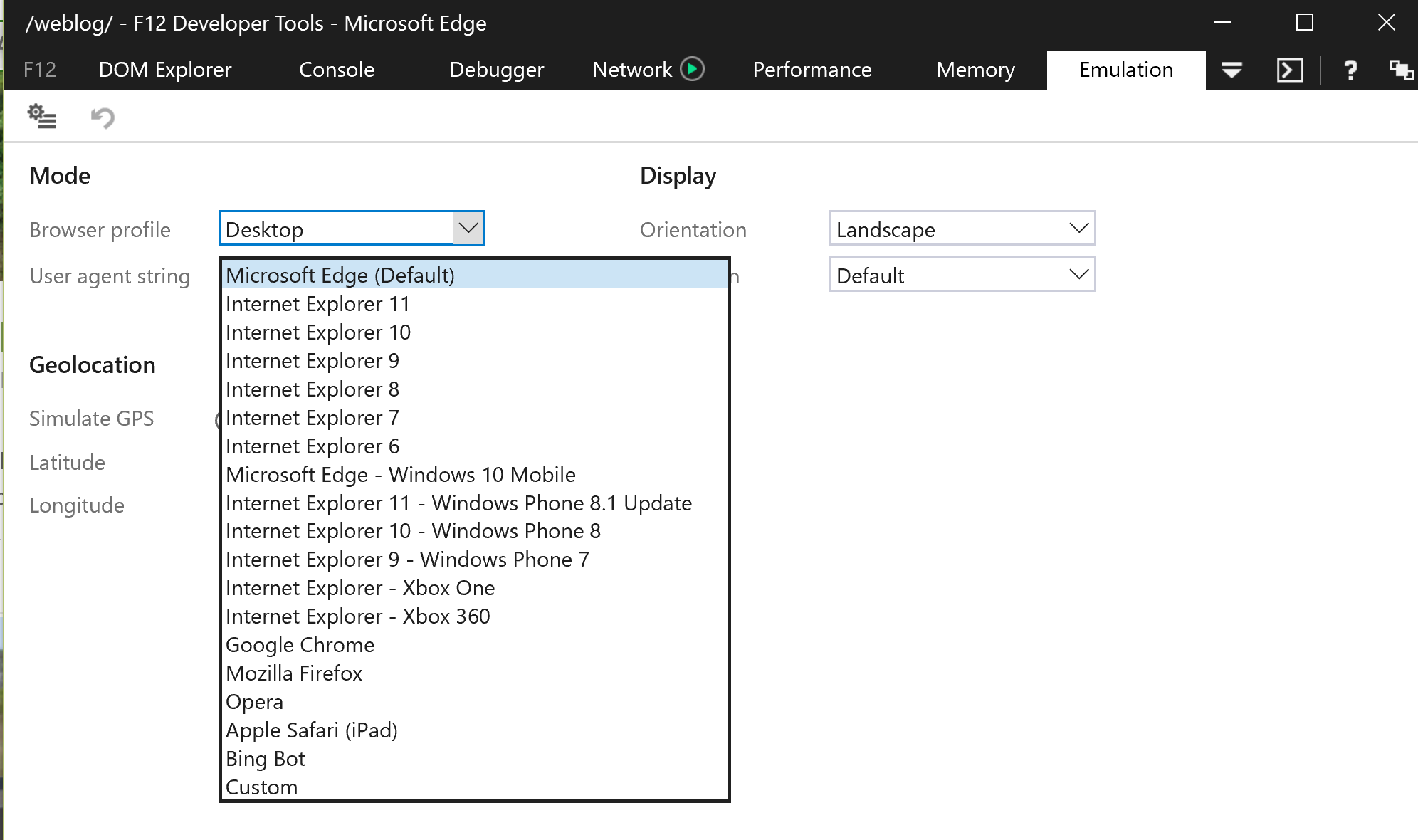Enable Microsoft Edge Windows 10 Mobile profile
Screen dimensions: 1418x840
(400, 474)
